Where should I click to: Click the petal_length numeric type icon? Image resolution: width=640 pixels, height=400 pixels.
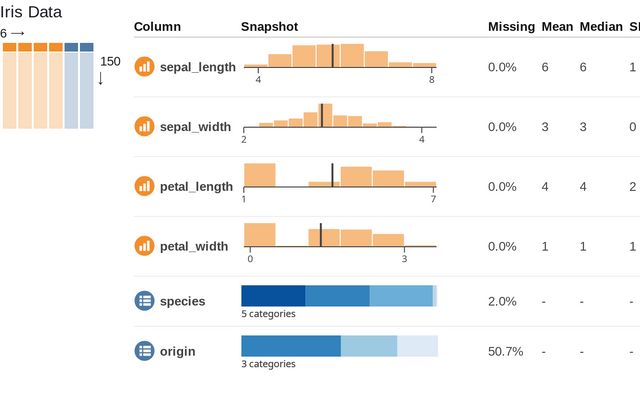[144, 186]
